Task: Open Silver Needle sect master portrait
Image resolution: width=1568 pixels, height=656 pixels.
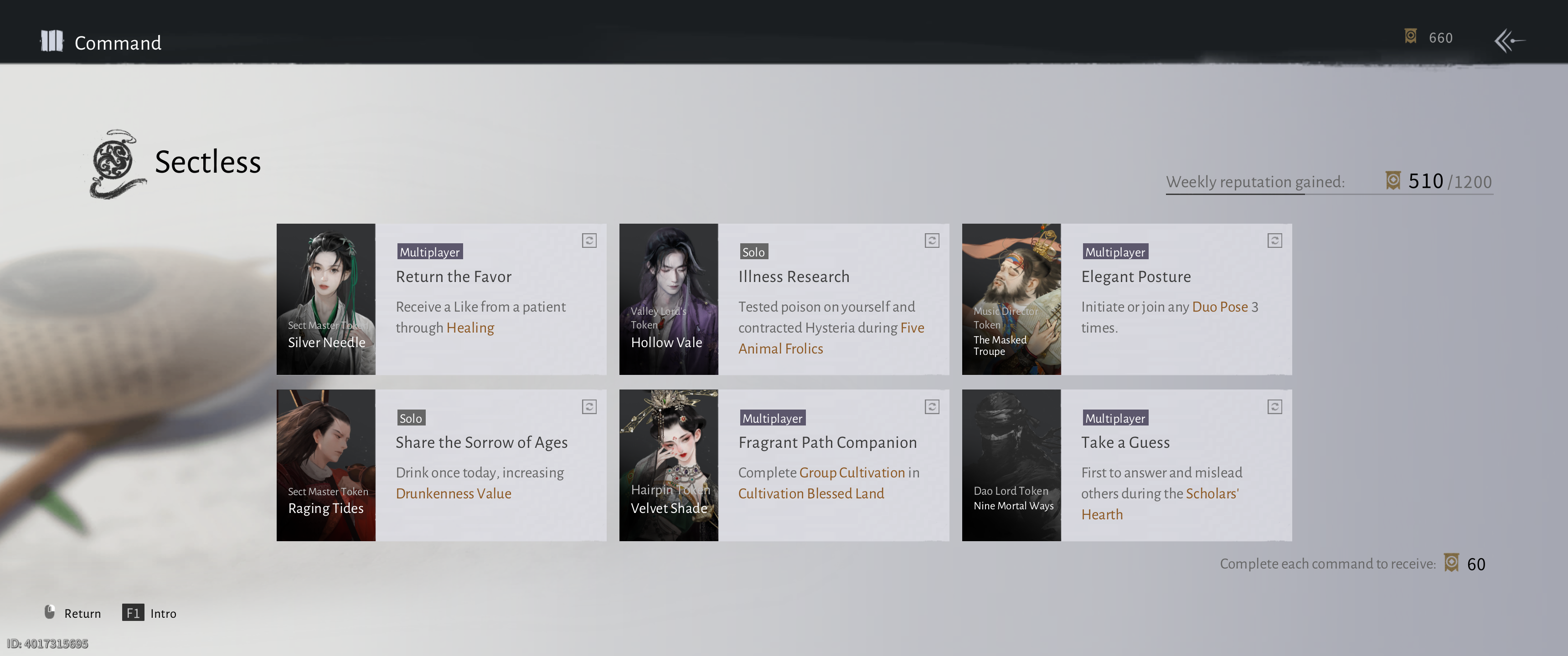Action: [325, 299]
